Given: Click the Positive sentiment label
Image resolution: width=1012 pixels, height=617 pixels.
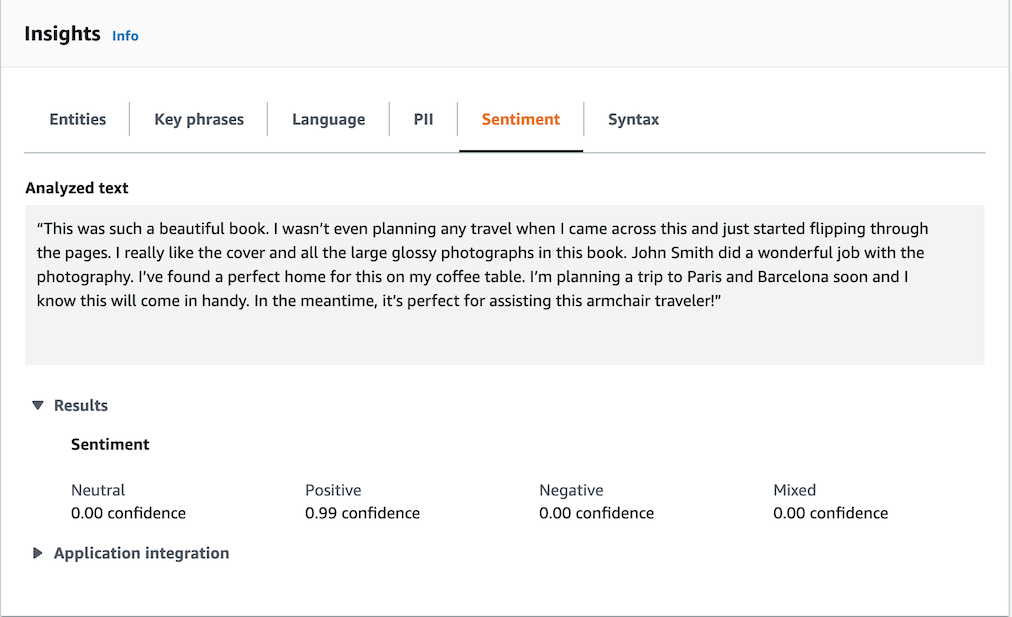Looking at the screenshot, I should (x=333, y=490).
